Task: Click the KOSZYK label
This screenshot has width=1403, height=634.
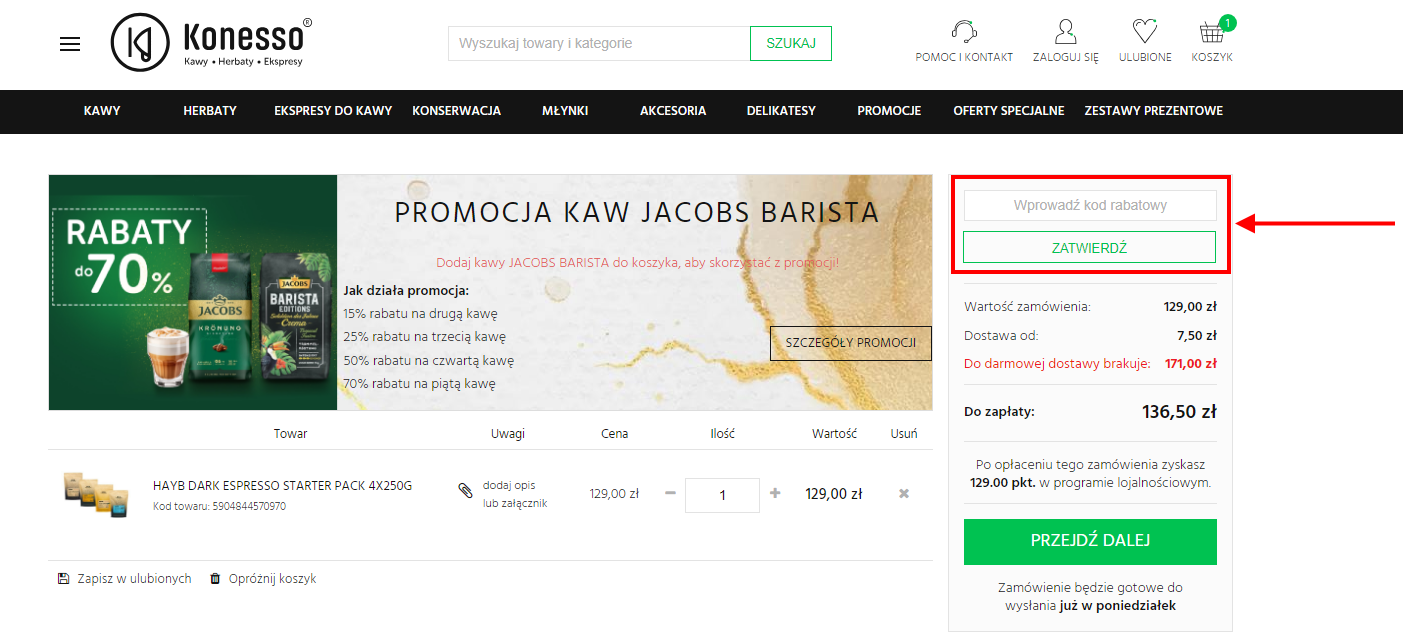Action: coord(1212,57)
